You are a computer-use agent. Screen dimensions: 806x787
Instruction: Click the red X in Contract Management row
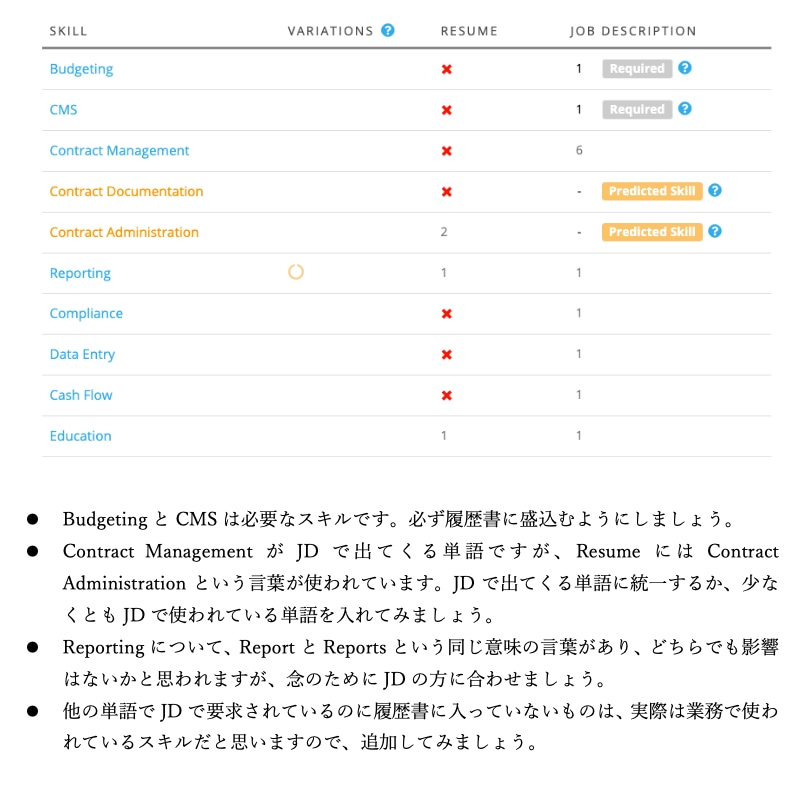(x=446, y=151)
